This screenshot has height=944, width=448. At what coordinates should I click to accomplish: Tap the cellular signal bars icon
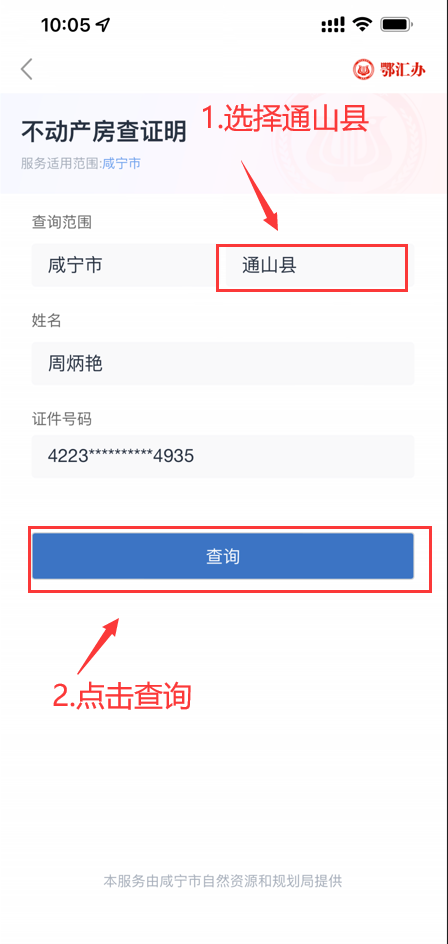(333, 25)
